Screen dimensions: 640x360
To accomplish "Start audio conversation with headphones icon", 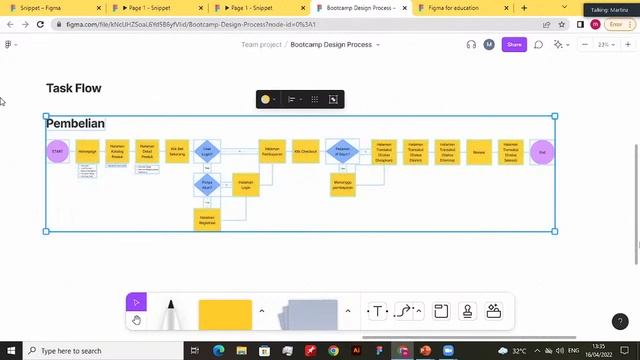I will click(x=471, y=44).
